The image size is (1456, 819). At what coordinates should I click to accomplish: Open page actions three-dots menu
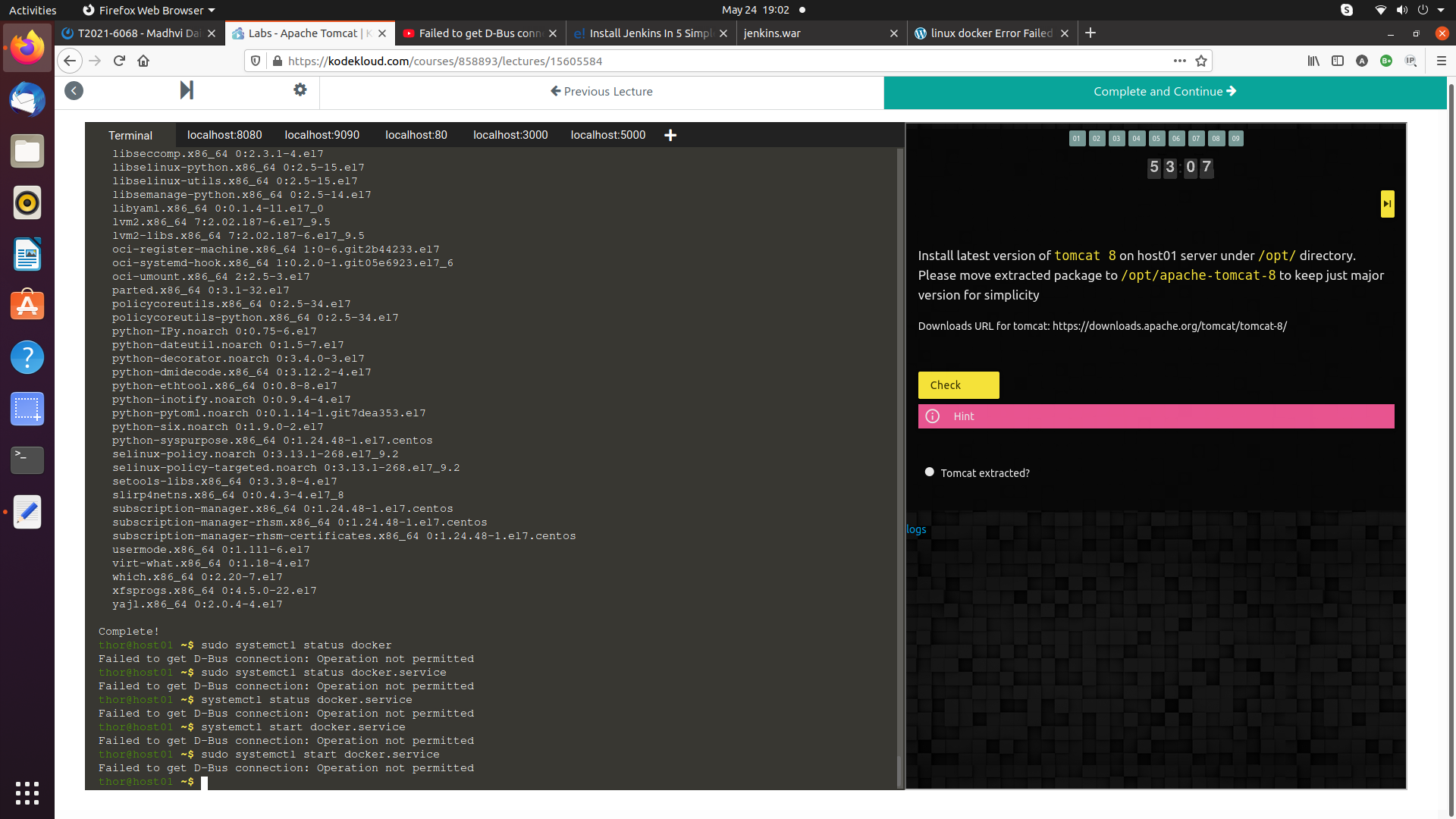click(x=1179, y=61)
